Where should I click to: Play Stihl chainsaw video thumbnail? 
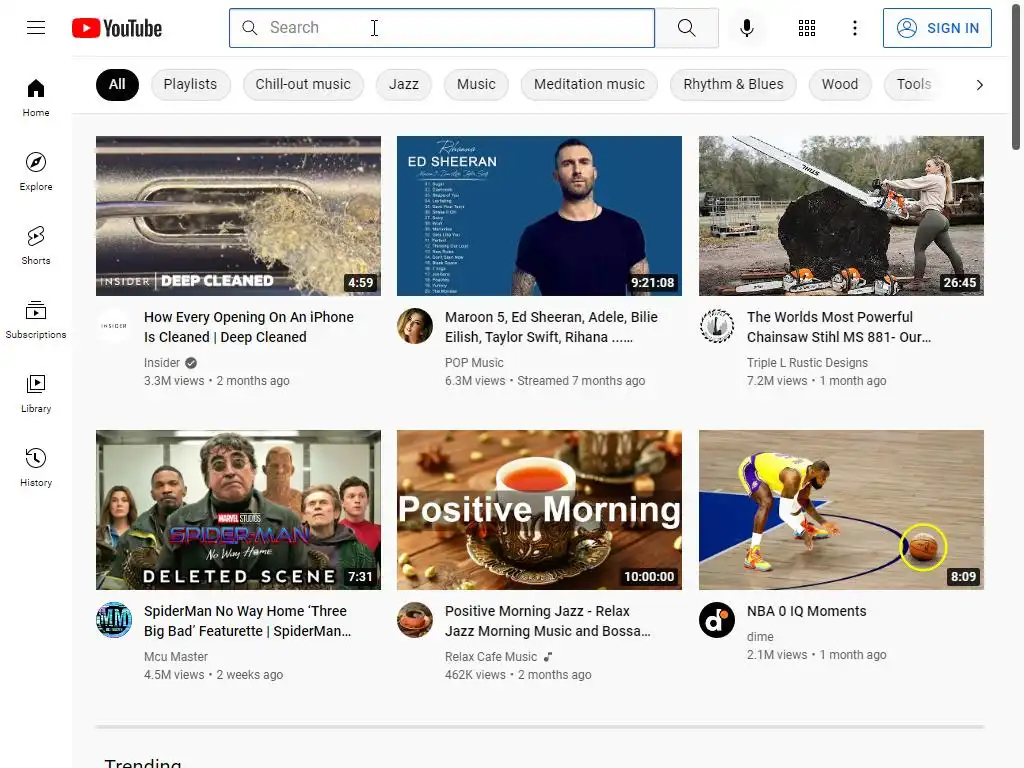click(x=841, y=216)
